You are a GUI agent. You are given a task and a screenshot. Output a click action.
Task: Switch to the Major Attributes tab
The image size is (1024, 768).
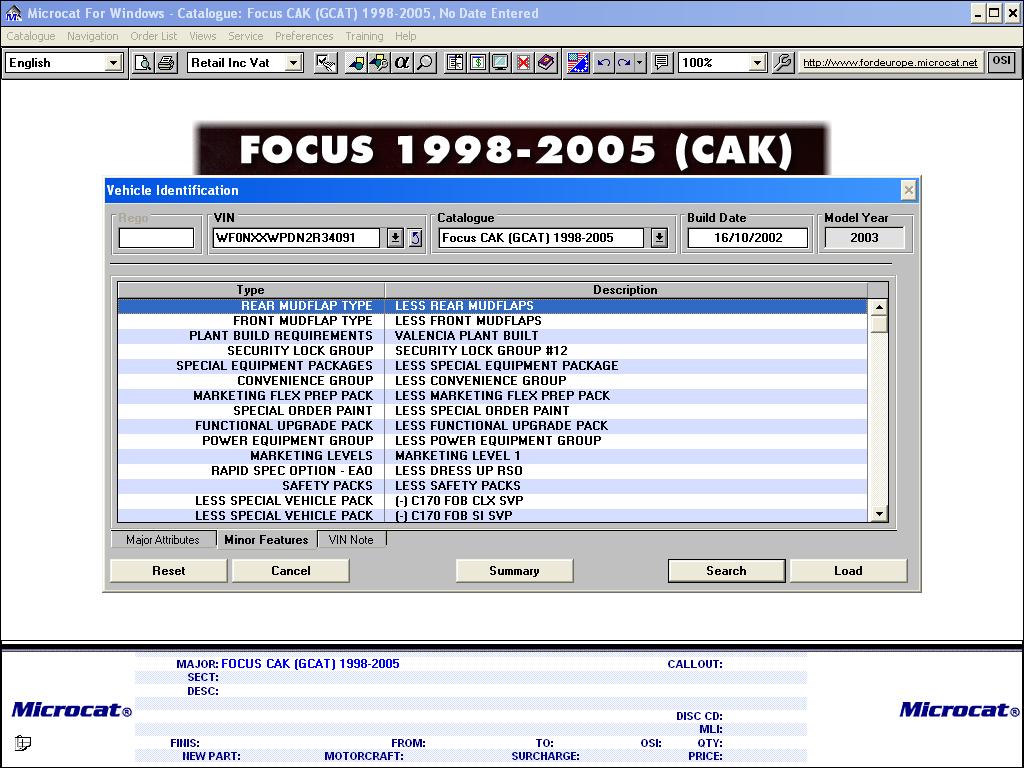(x=163, y=540)
